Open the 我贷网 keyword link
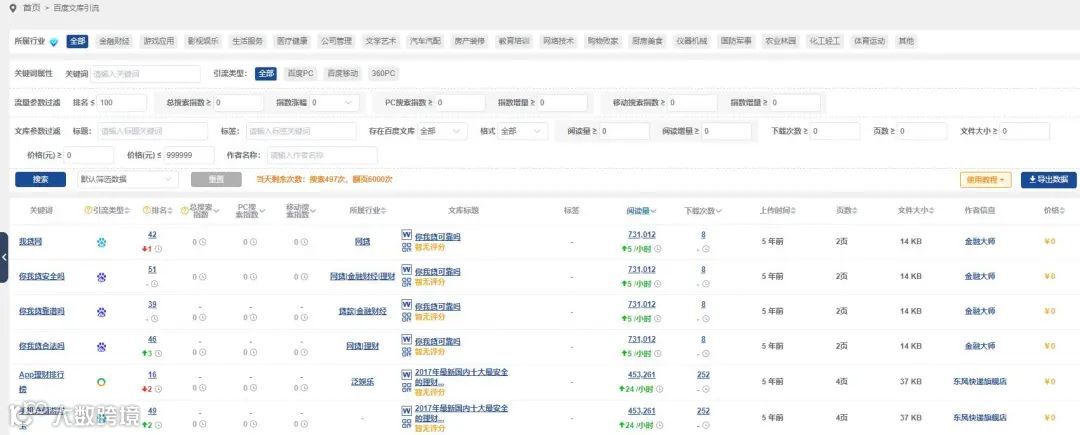The width and height of the screenshot is (1080, 435). 30,242
